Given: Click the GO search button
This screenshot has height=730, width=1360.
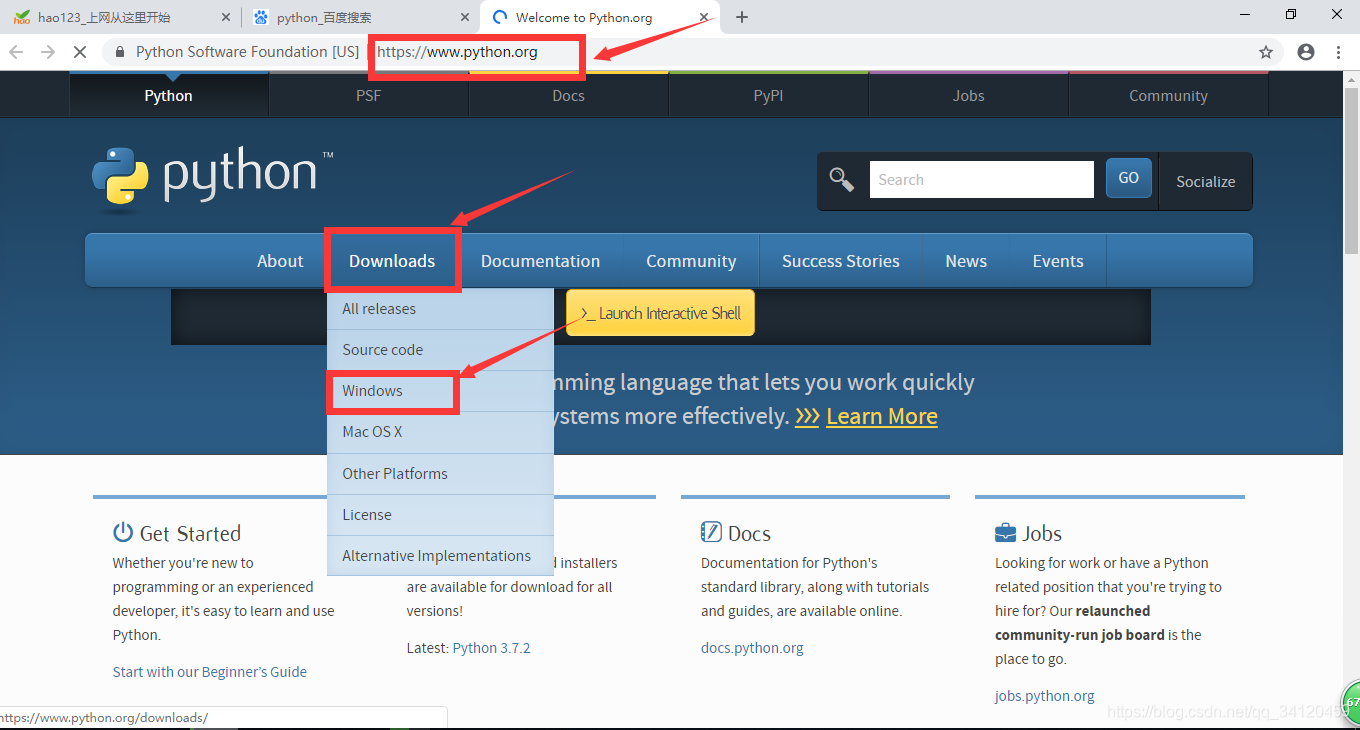Looking at the screenshot, I should tap(1129, 178).
